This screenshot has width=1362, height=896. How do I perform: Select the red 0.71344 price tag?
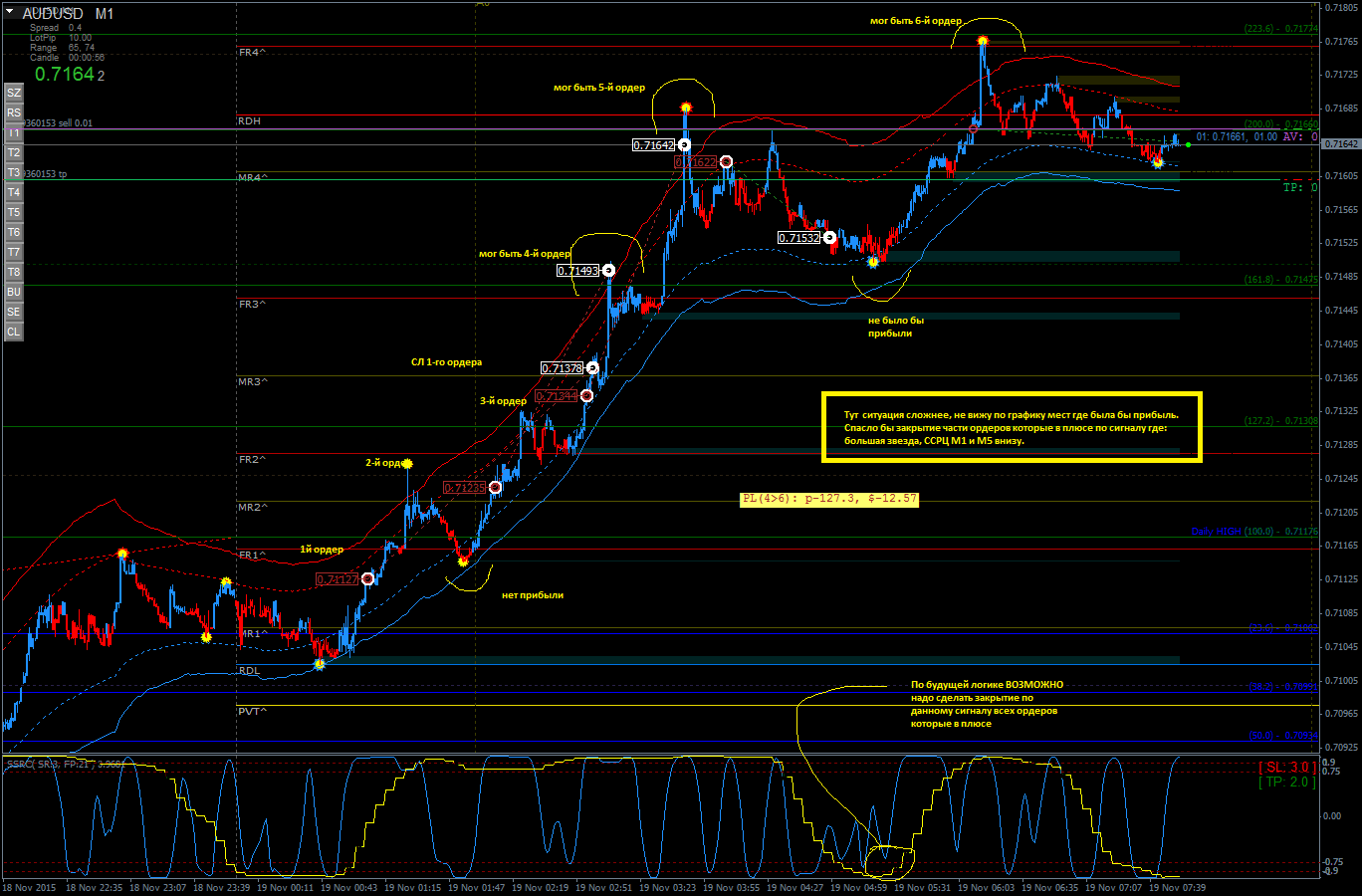pyautogui.click(x=557, y=396)
